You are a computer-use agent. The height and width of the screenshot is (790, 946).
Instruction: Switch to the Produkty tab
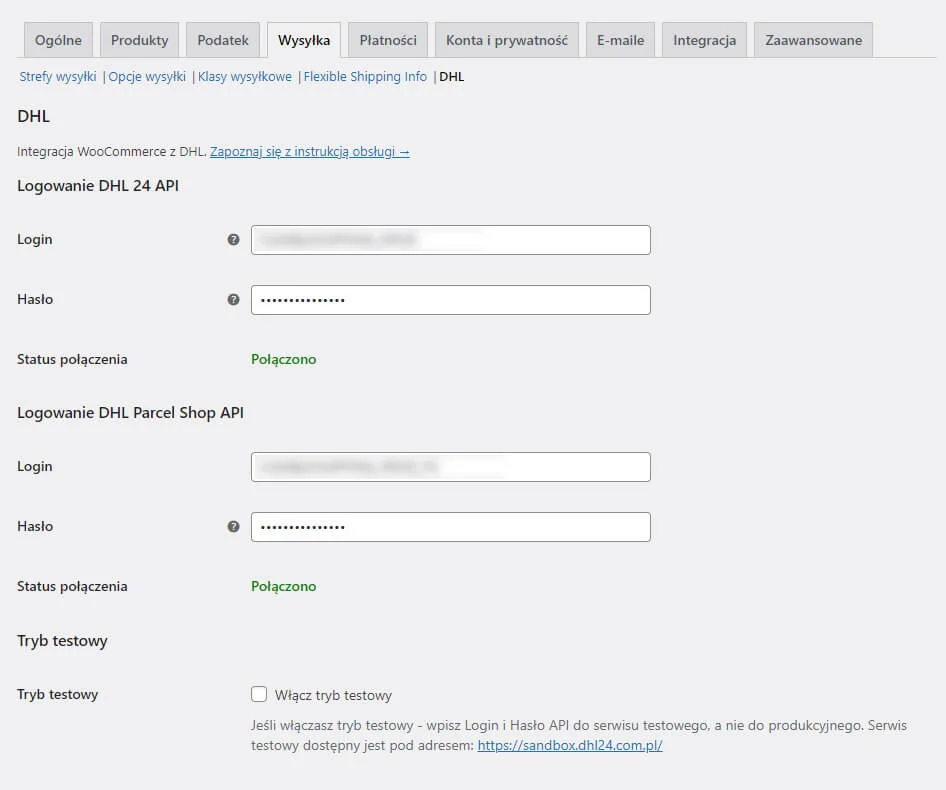point(139,40)
